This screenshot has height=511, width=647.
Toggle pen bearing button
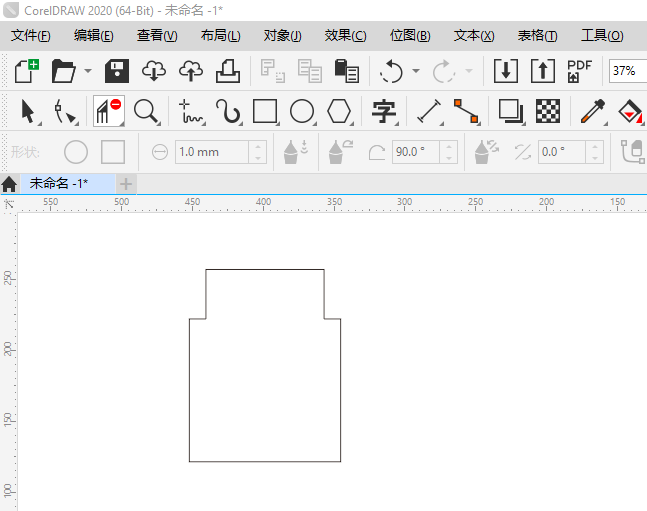pos(487,152)
